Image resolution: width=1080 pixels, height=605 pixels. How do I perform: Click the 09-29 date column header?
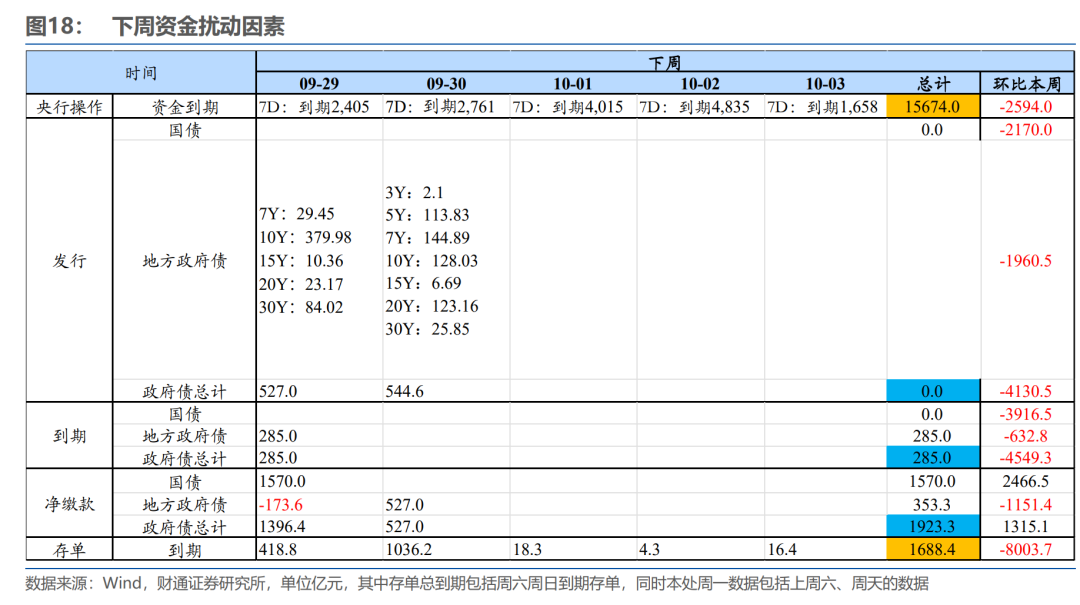click(x=319, y=84)
